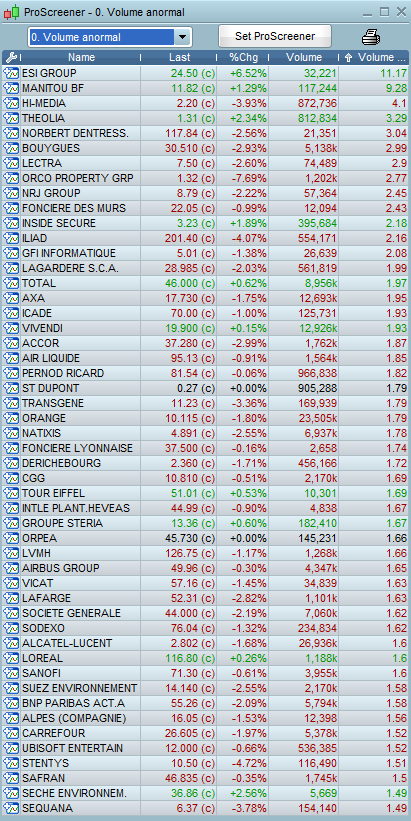Viewport: 411px width, 821px height.
Task: Open the chart icon beside LAFARGE
Action: (11, 598)
